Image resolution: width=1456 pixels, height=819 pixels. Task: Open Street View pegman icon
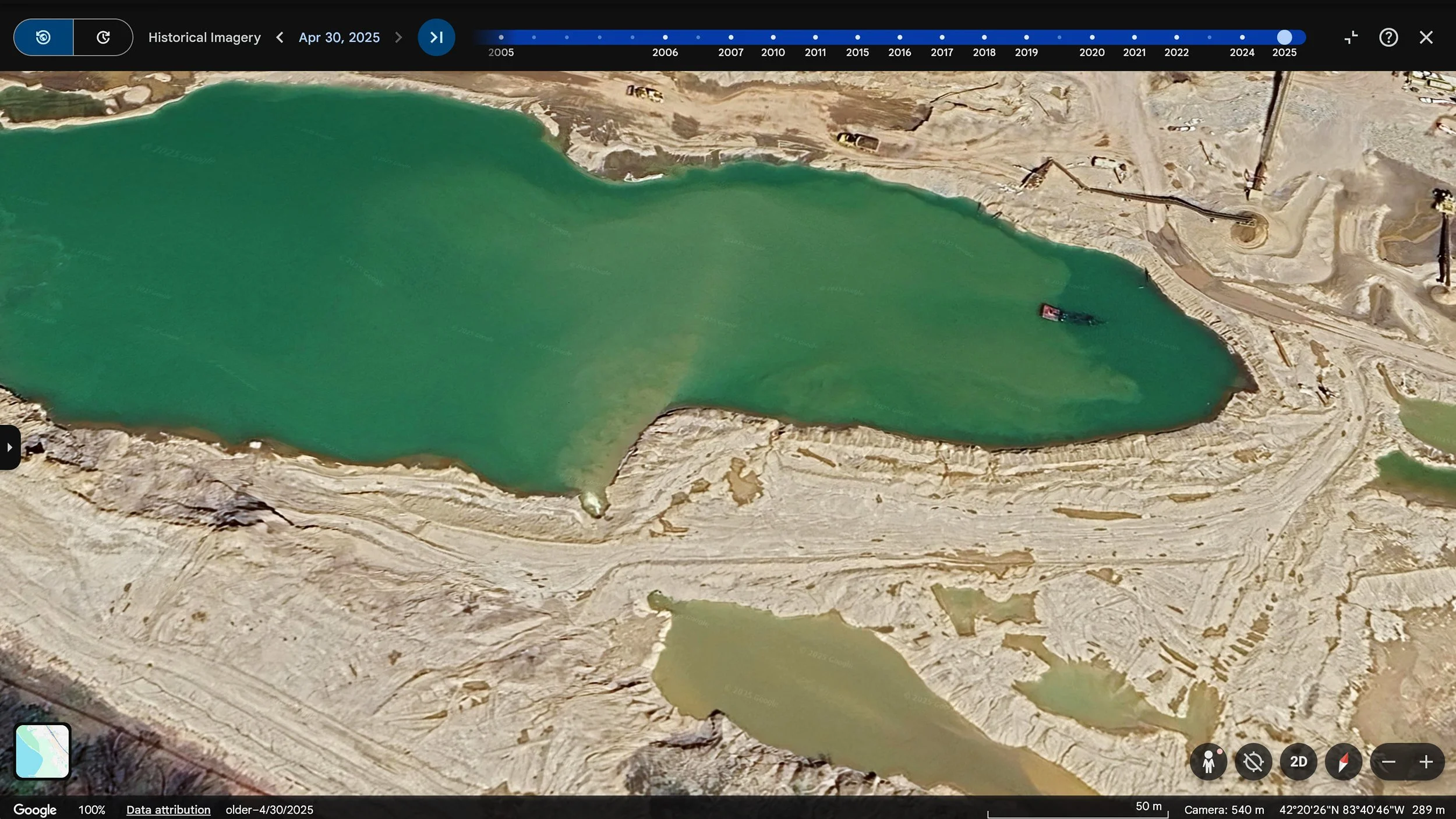(1208, 761)
